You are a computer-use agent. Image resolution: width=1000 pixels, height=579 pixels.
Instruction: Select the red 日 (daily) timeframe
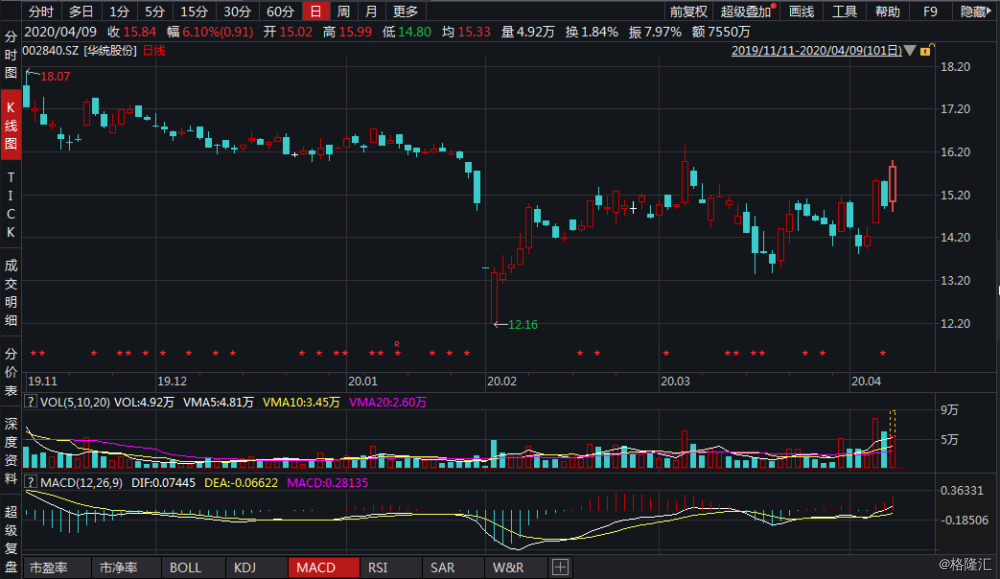pos(314,12)
